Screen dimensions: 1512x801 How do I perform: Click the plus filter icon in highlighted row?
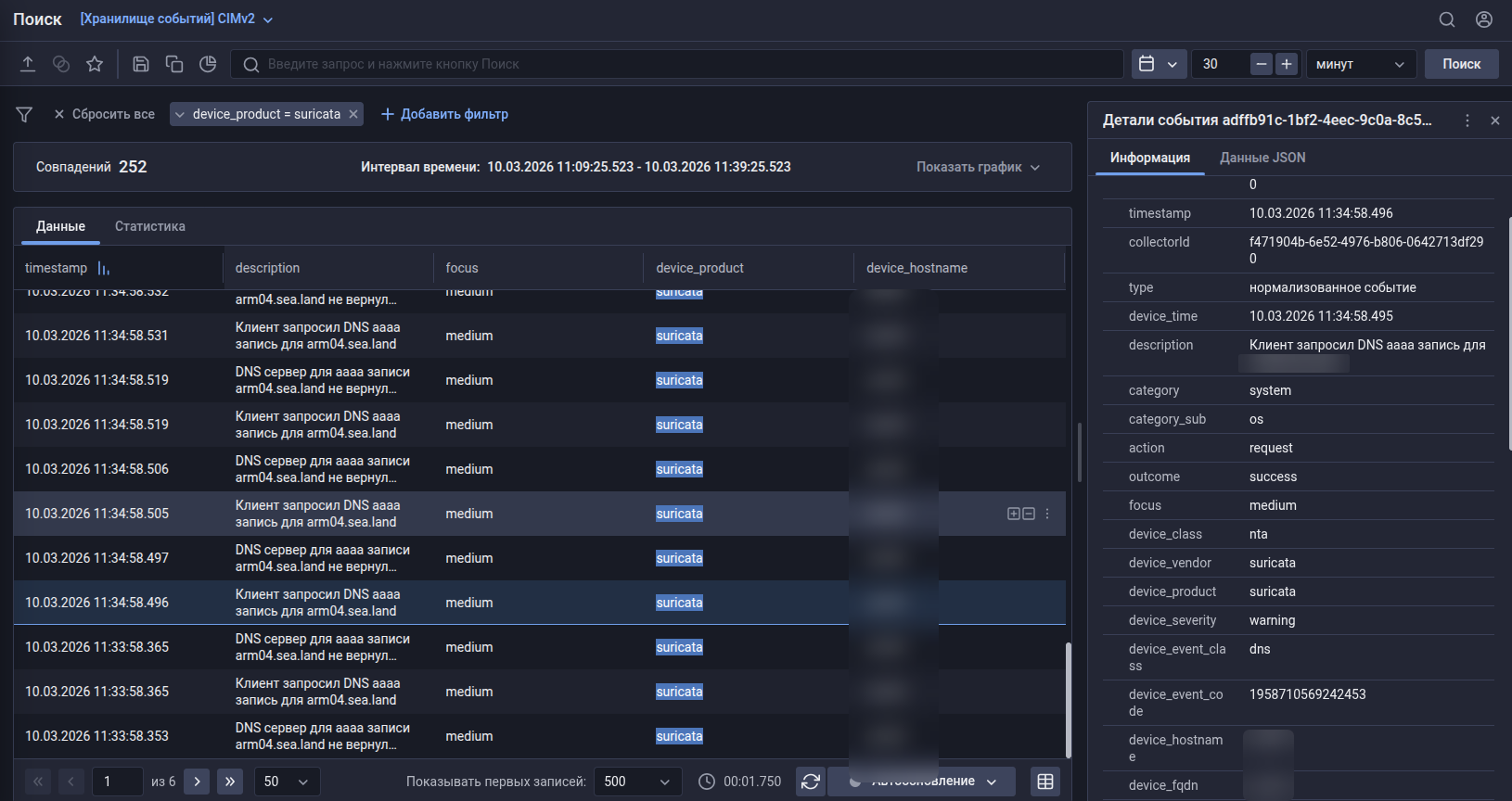tap(1014, 514)
